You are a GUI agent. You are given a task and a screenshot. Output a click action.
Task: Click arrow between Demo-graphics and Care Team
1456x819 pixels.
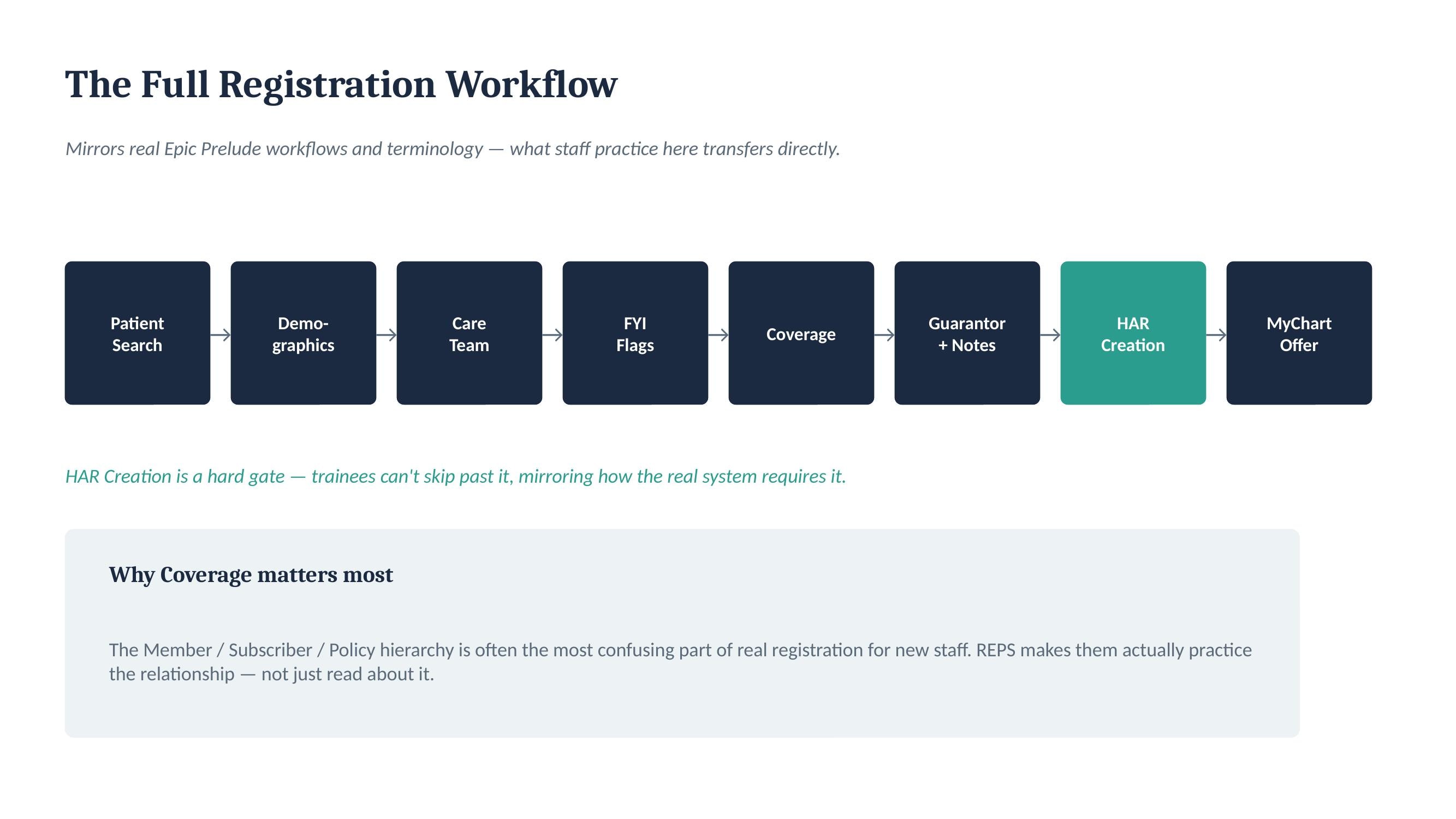pyautogui.click(x=387, y=335)
